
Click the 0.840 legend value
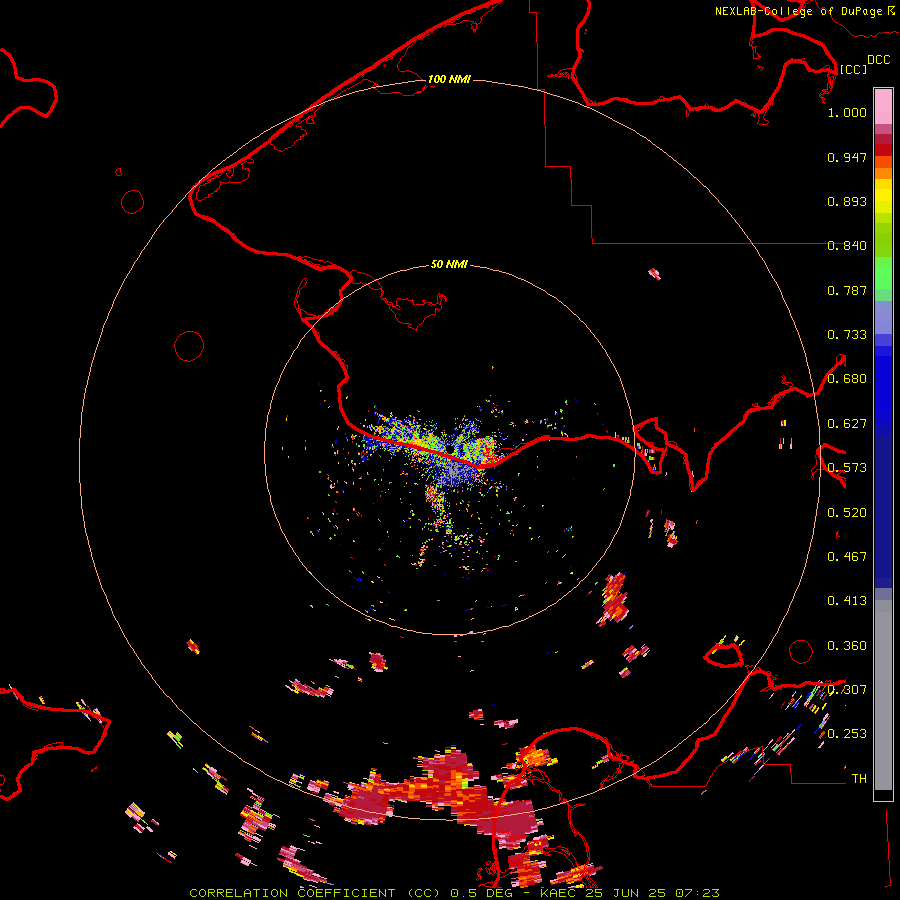click(847, 246)
